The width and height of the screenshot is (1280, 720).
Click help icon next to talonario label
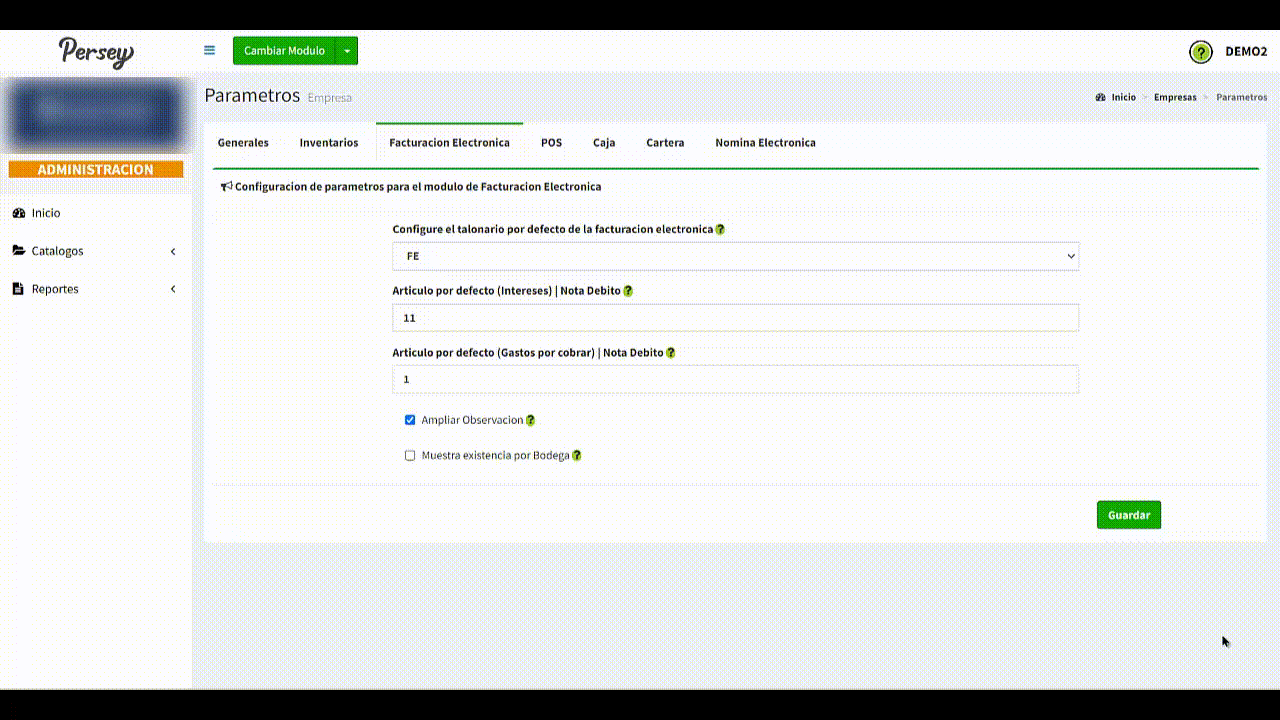tap(720, 229)
